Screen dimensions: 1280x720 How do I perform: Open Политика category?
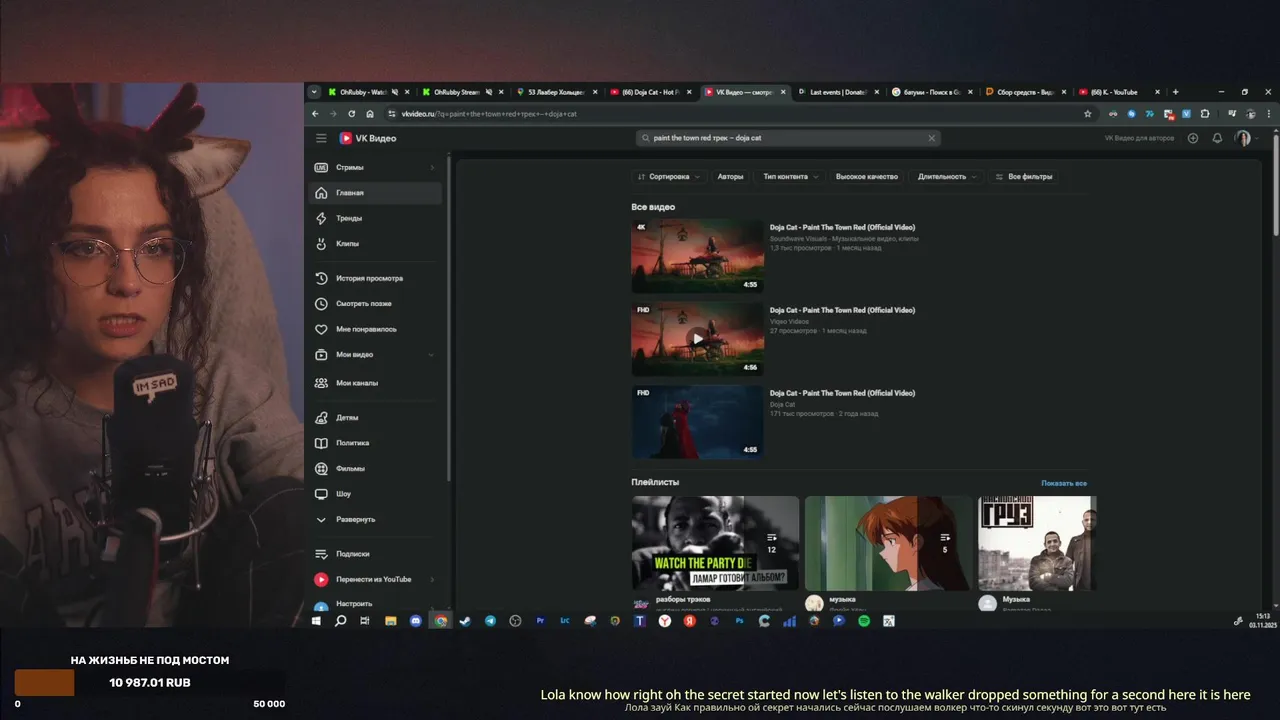375,443
